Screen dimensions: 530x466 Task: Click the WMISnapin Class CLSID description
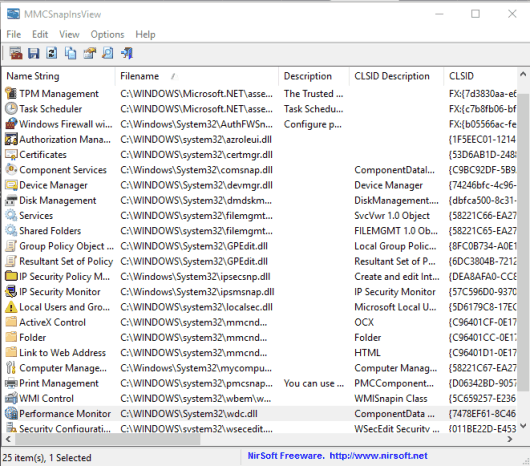click(391, 398)
